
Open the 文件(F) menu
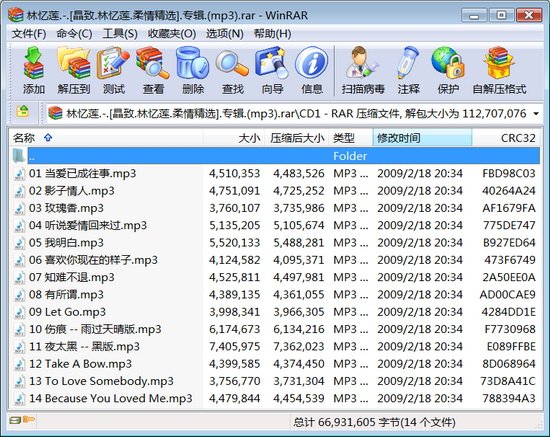tap(29, 34)
